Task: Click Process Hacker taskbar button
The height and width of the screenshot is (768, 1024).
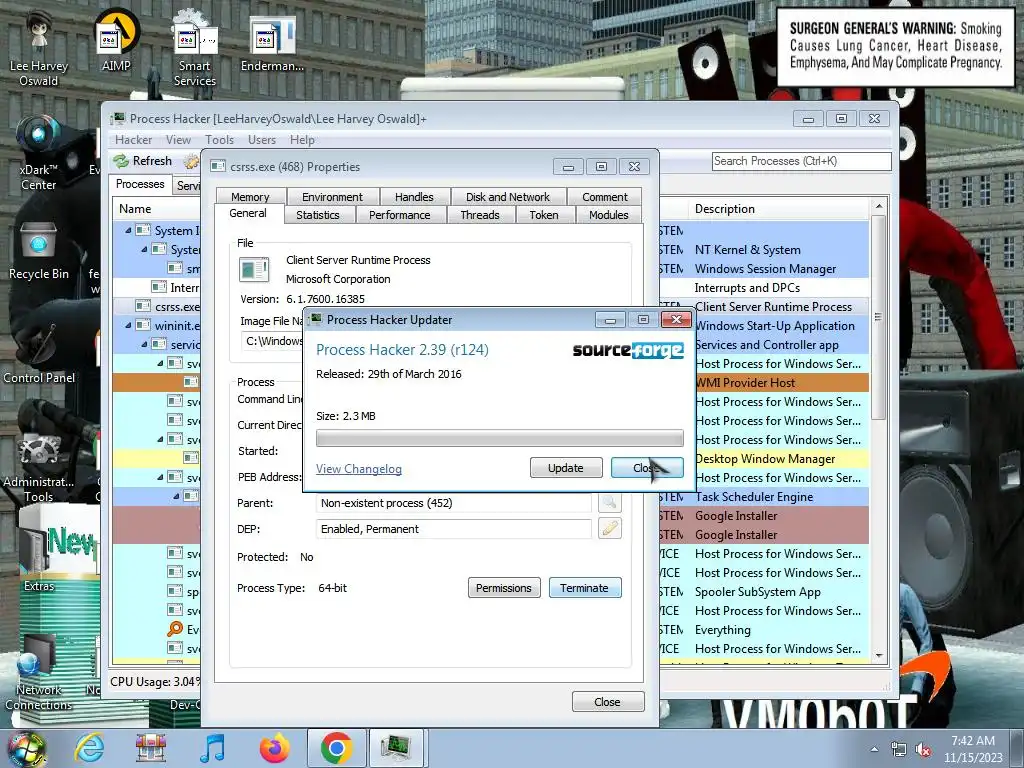Action: click(396, 748)
